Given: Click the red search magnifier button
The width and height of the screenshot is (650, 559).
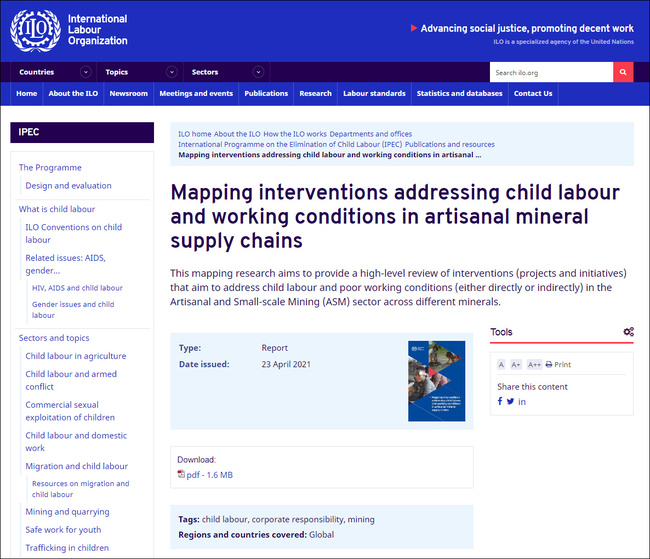Looking at the screenshot, I should tap(623, 72).
